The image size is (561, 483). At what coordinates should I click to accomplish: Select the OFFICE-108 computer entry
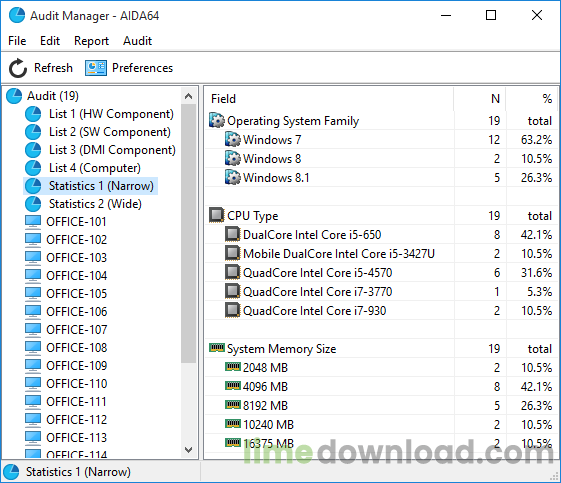point(77,348)
